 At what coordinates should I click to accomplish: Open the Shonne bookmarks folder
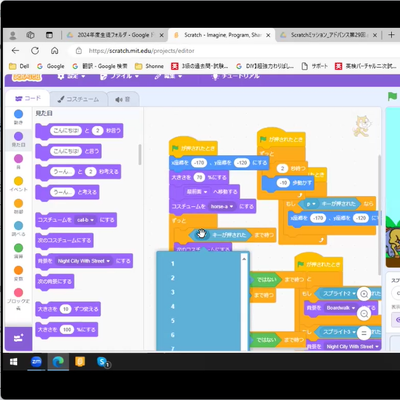(x=149, y=66)
